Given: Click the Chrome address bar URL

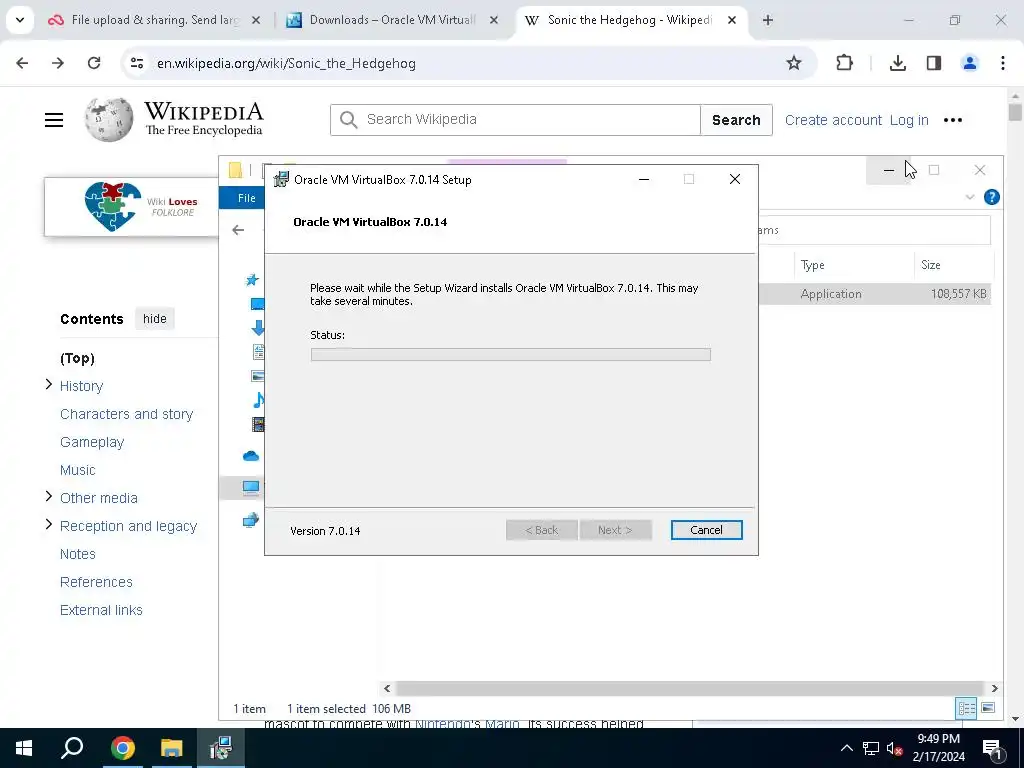Looking at the screenshot, I should click(x=286, y=63).
